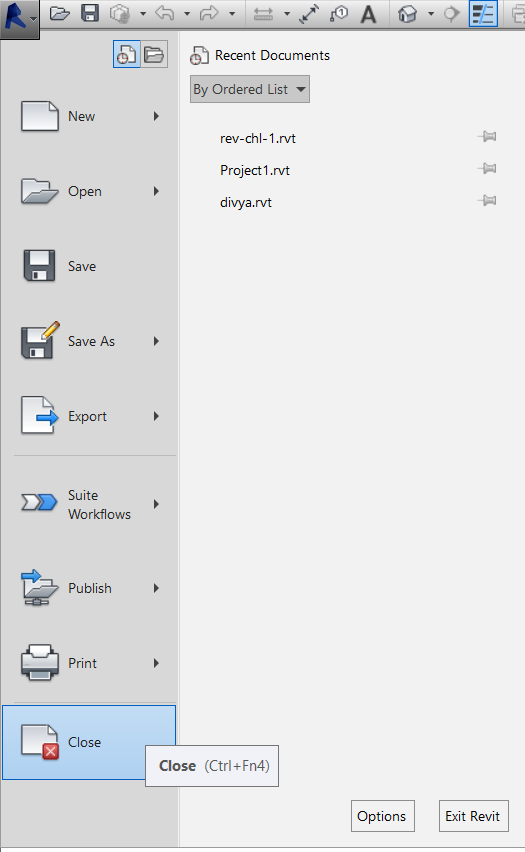The width and height of the screenshot is (525, 852).
Task: Expand the Publish submenu arrow
Action: point(156,588)
